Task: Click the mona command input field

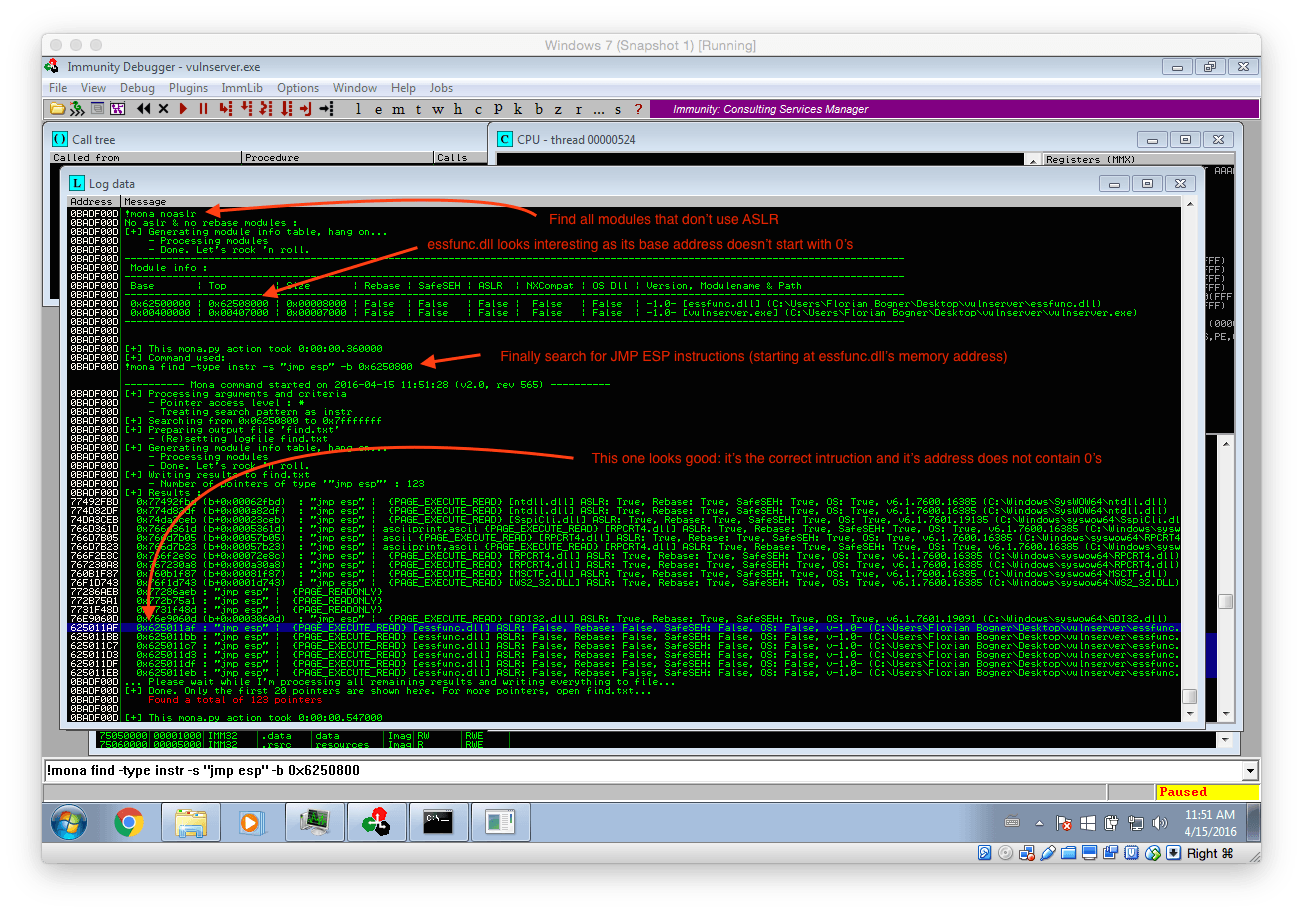Action: pos(643,771)
